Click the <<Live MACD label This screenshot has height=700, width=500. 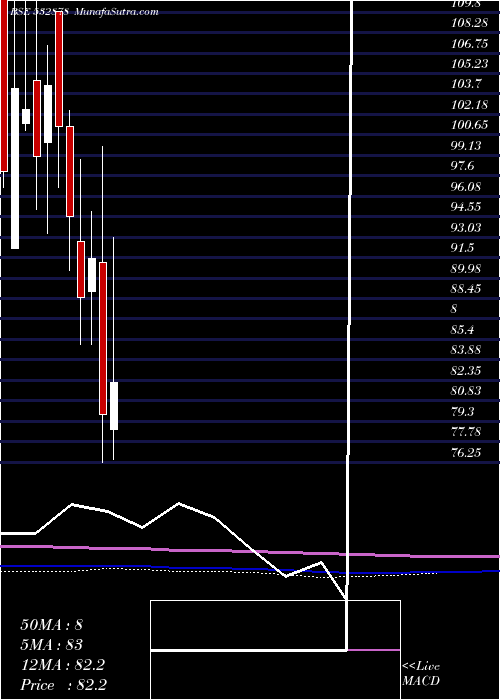tap(421, 674)
